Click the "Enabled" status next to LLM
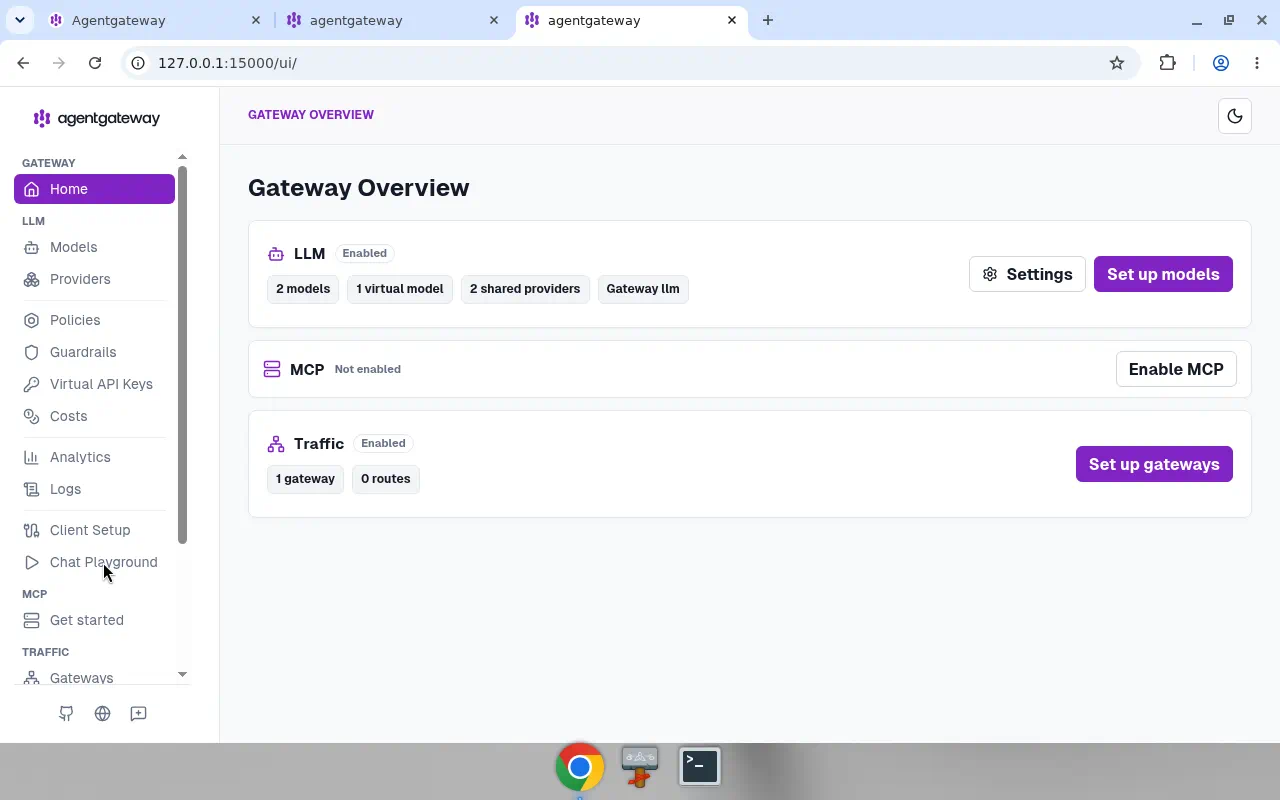The image size is (1280, 800). pos(365,254)
